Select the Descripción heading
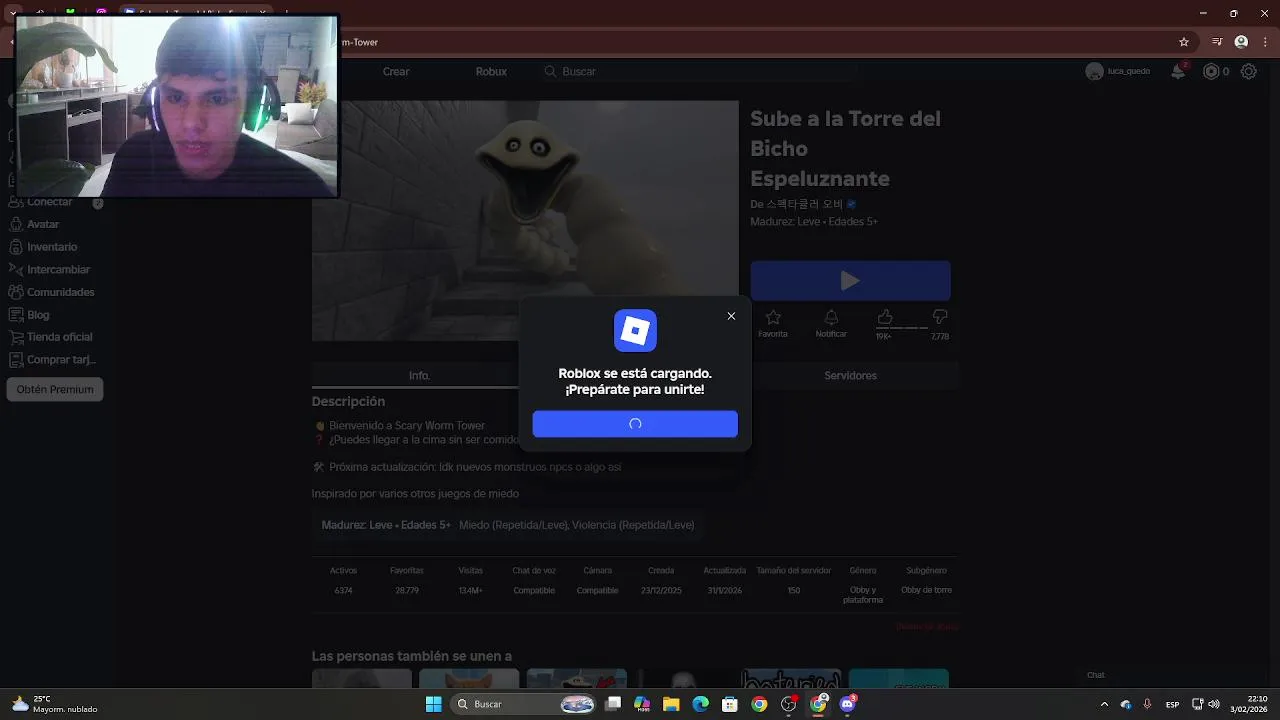The width and height of the screenshot is (1280, 720). click(348, 401)
